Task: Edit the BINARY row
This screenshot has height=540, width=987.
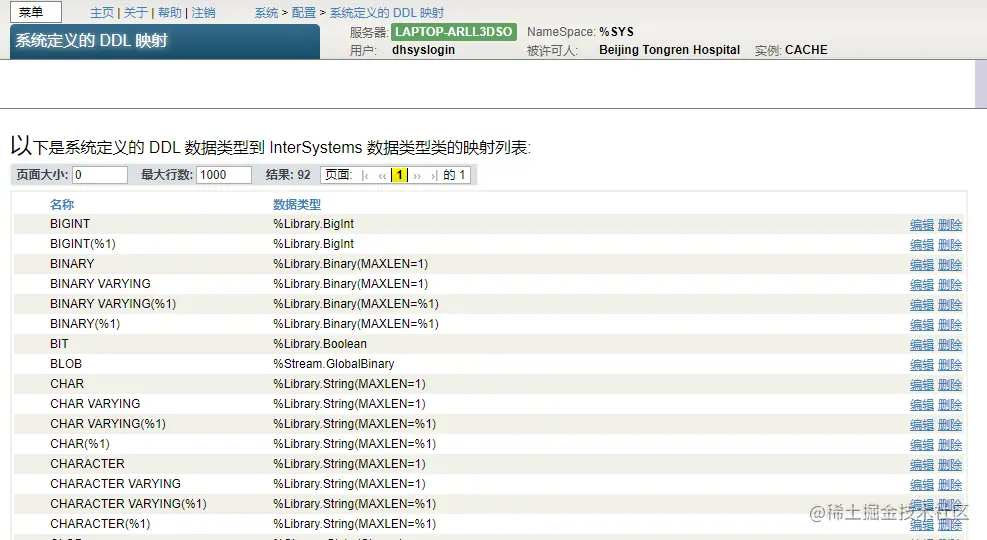Action: 922,265
